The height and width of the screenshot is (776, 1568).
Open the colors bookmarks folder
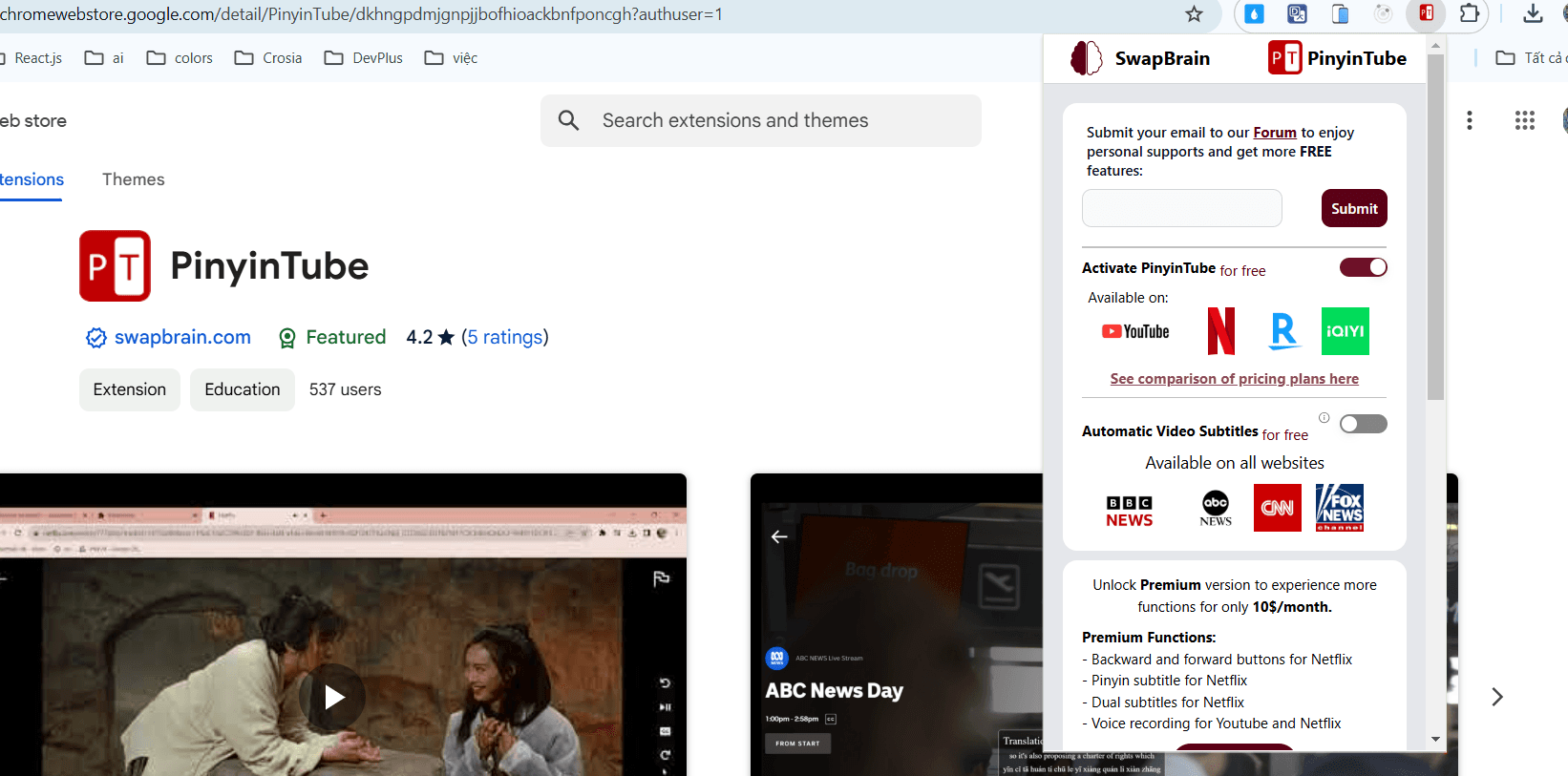(180, 58)
